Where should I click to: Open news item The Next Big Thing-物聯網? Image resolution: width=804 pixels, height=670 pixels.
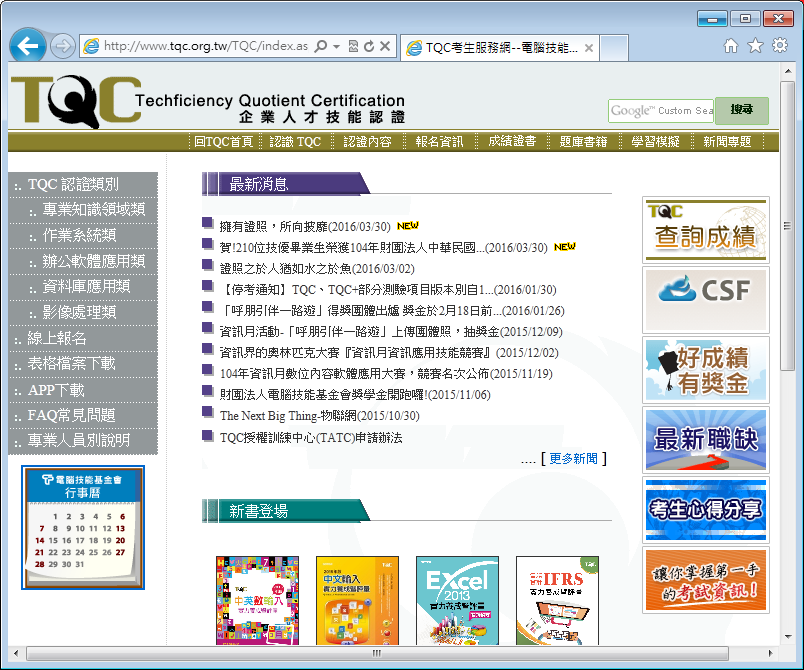[x=319, y=416]
